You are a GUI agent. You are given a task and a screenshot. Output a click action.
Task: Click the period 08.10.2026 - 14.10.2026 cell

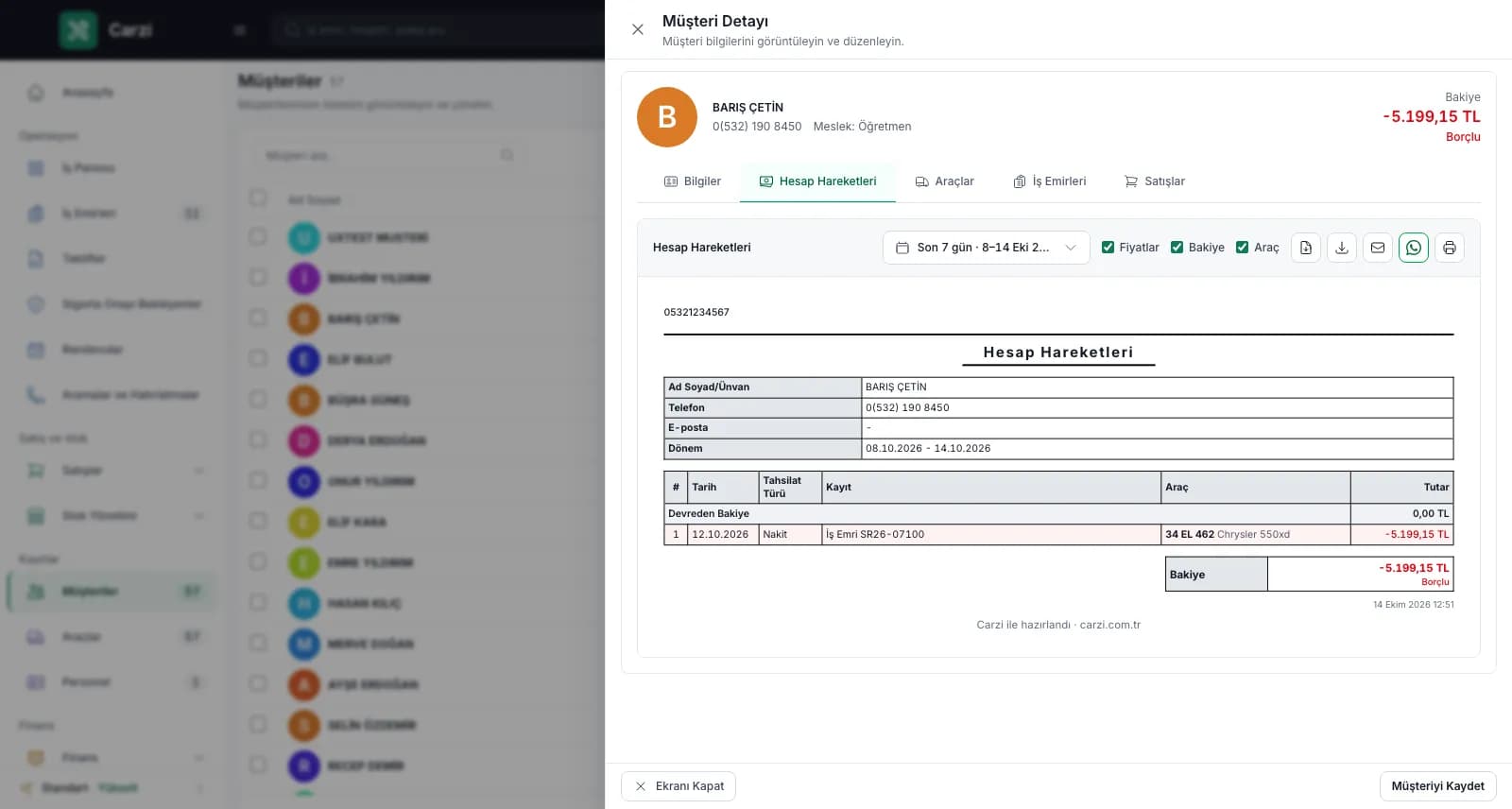point(1158,449)
